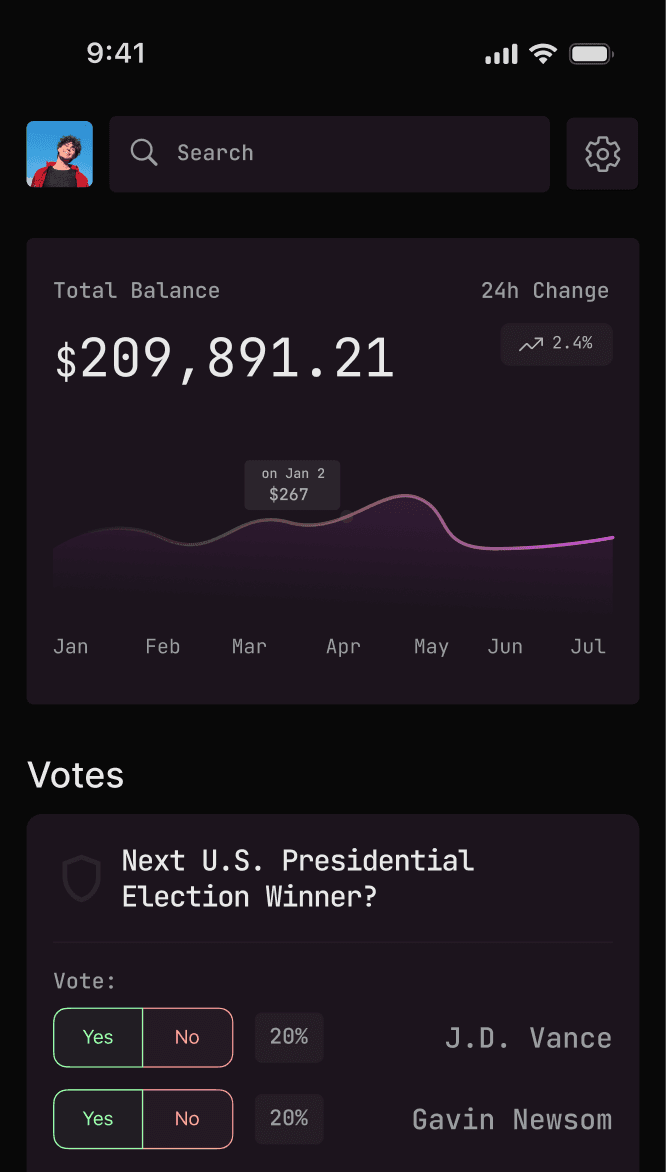Open the profile avatar photo
Viewport: 666px width, 1172px height.
point(60,154)
